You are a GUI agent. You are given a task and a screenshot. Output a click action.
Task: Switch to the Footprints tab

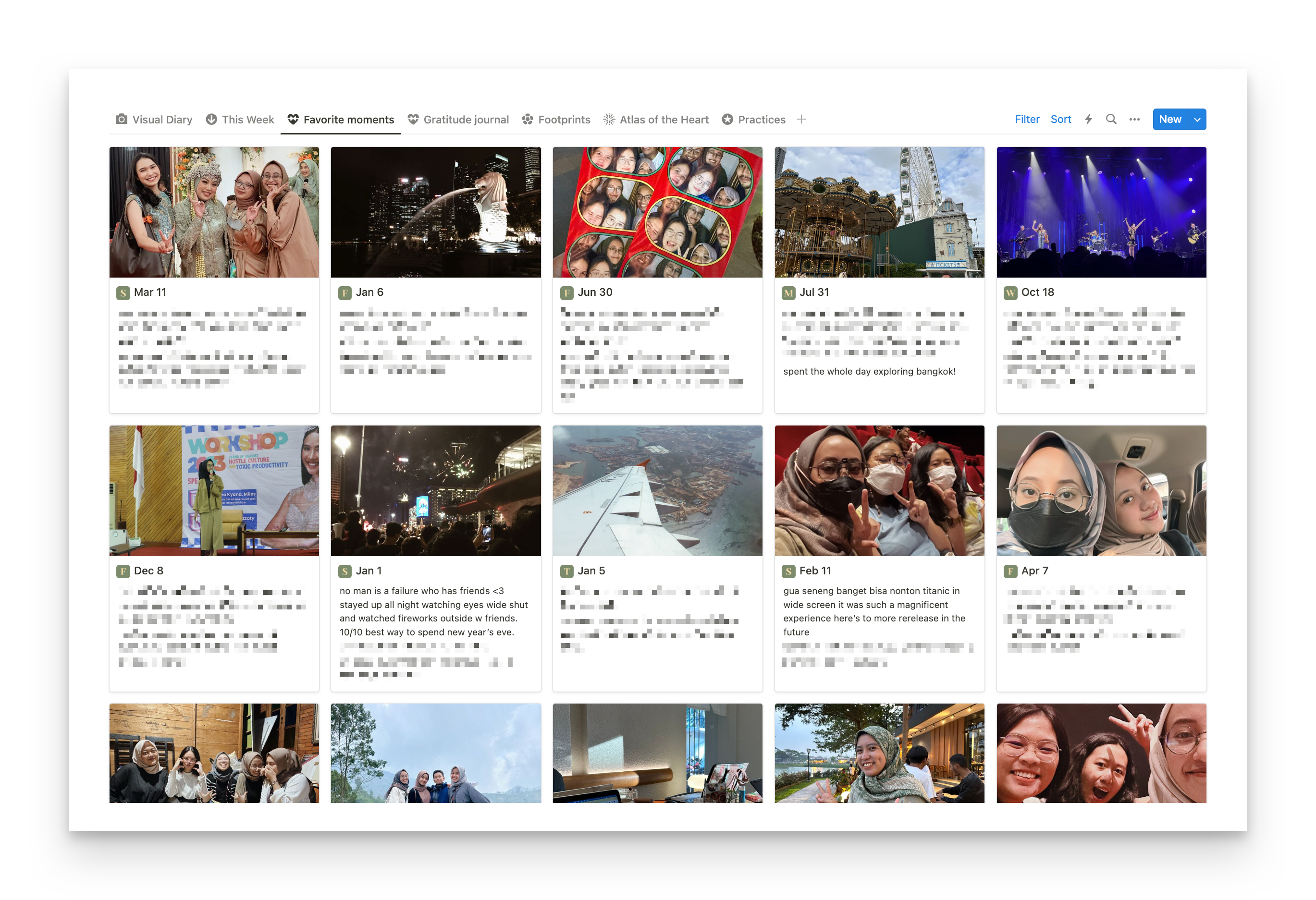(x=555, y=120)
